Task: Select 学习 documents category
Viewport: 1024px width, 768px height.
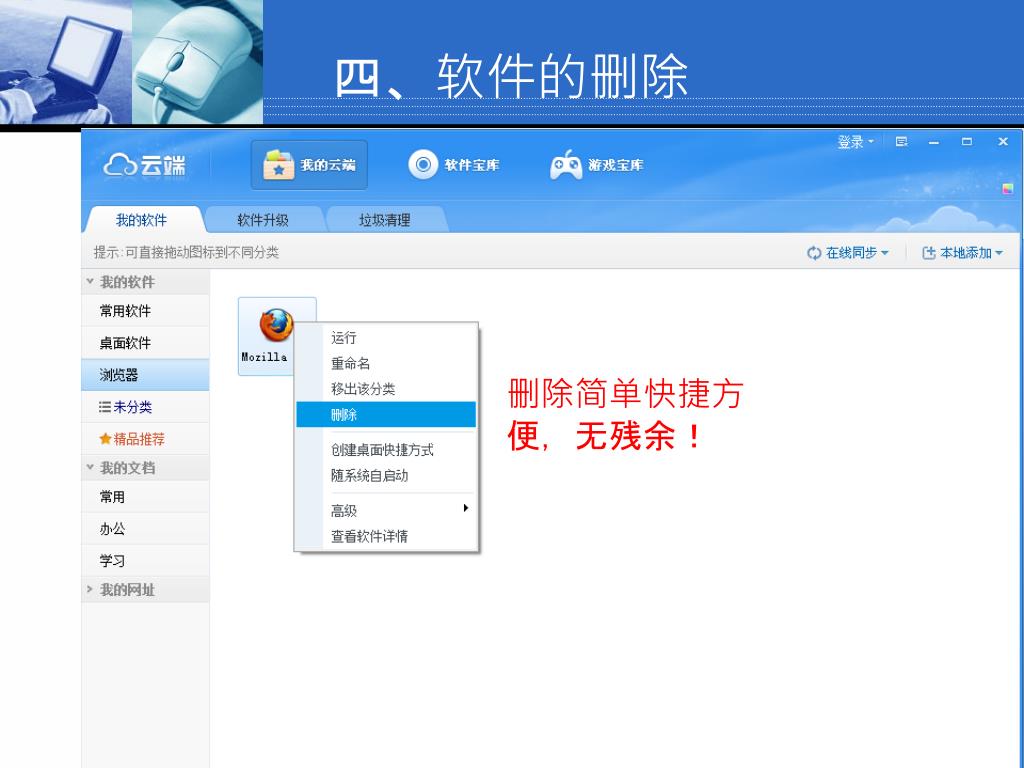Action: (x=145, y=560)
